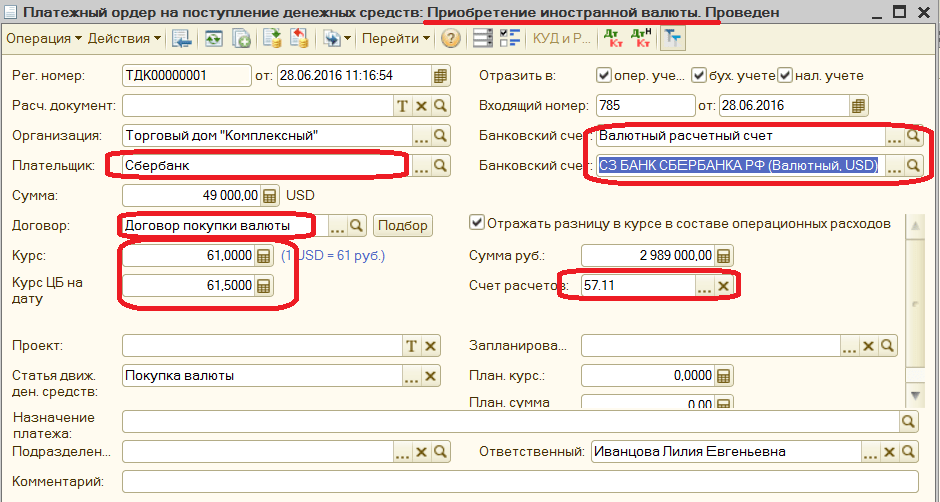Toggle the бух. учете checkbox
This screenshot has width=940, height=502.
pyautogui.click(x=698, y=76)
